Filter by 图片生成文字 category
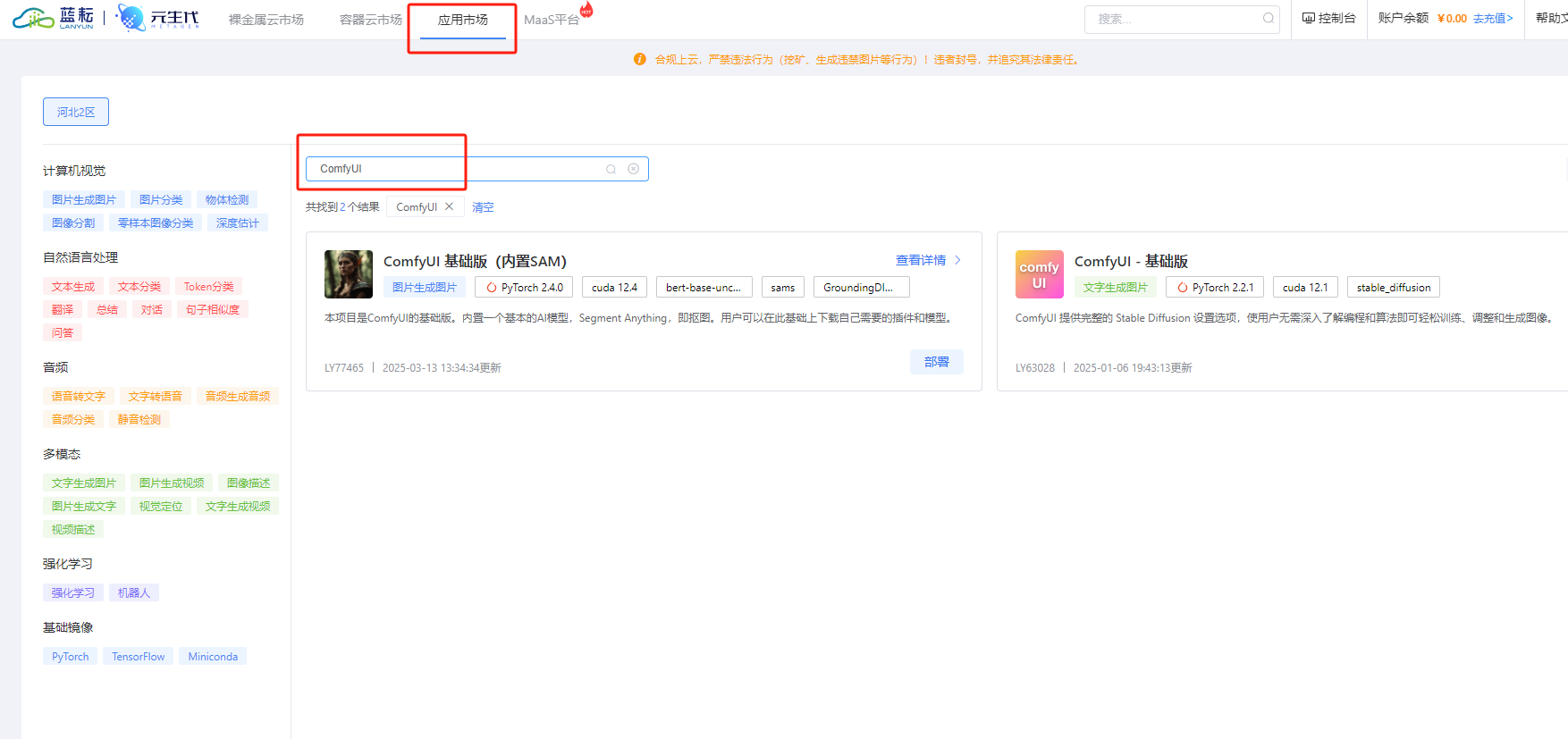This screenshot has width=1568, height=739. (x=84, y=507)
